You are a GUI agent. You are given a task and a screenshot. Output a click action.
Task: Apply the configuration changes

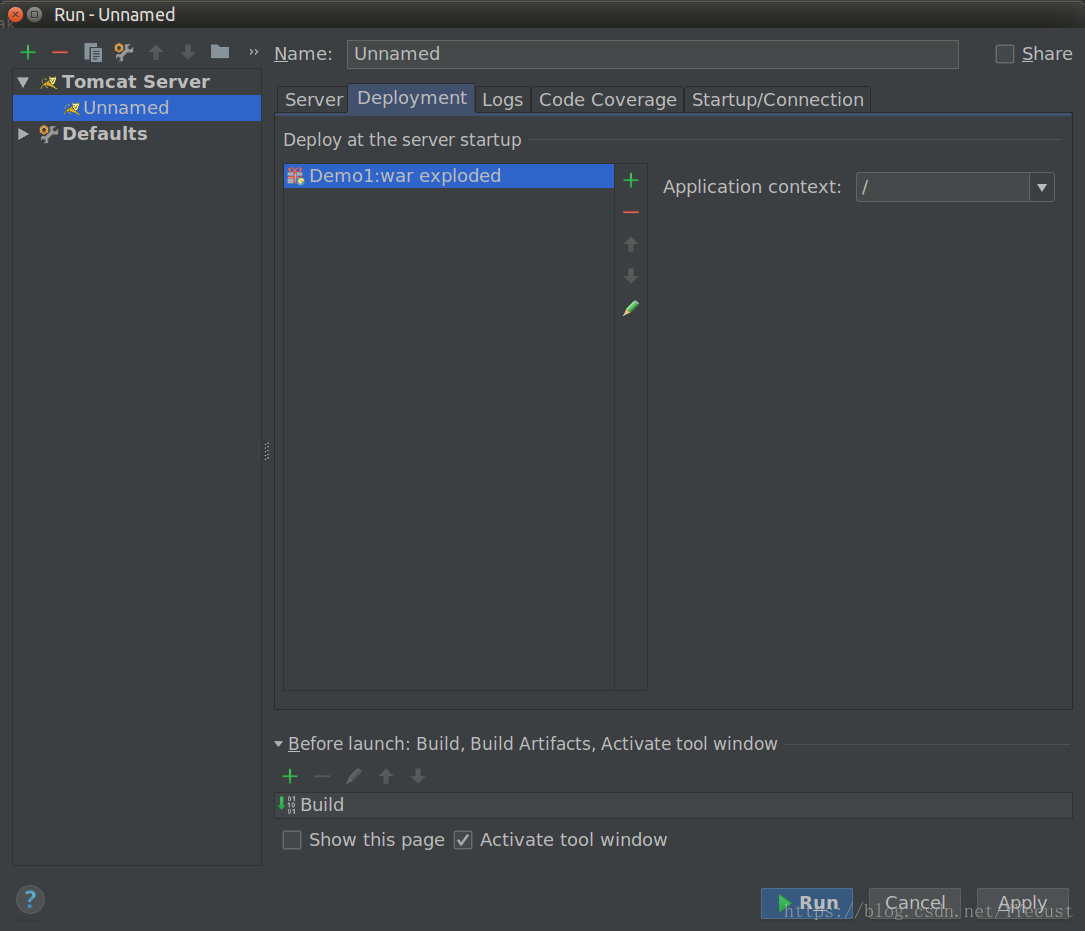(x=1023, y=903)
